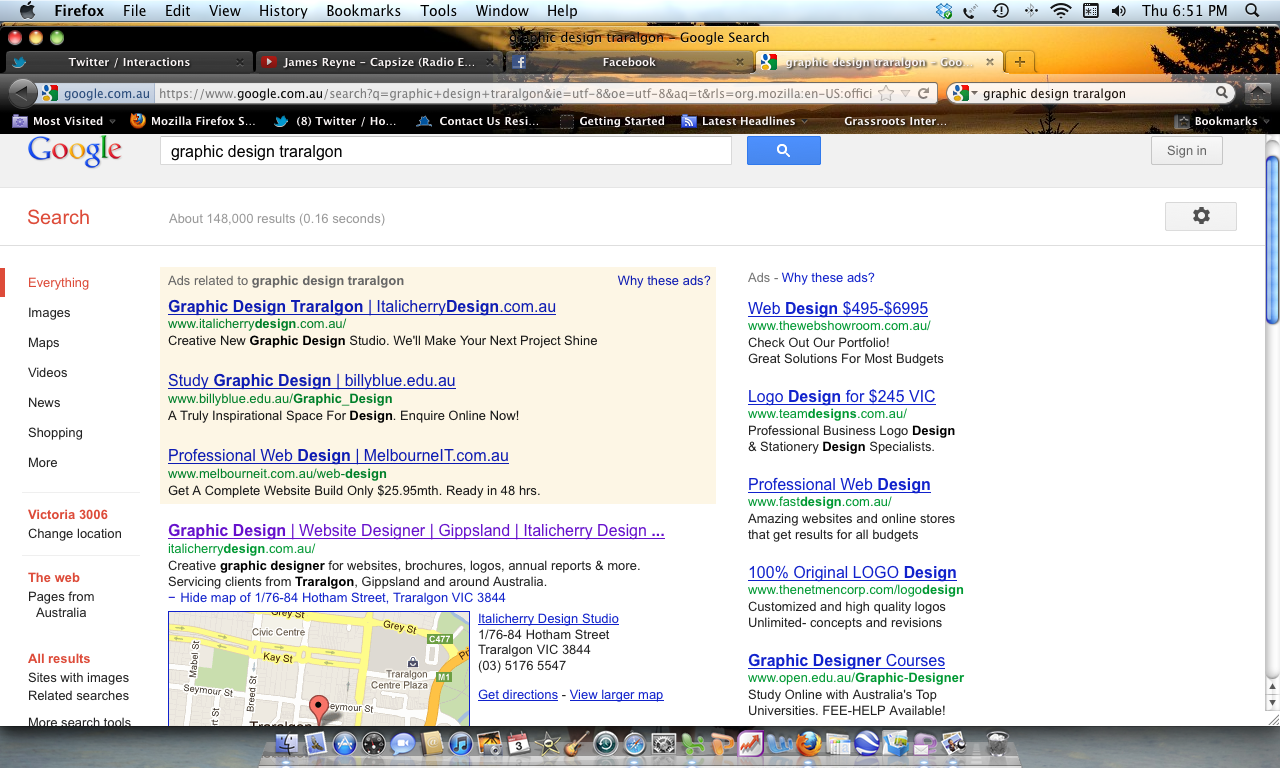Collapse map via Hide map link
Viewport: 1280px width, 768px height.
coord(337,597)
